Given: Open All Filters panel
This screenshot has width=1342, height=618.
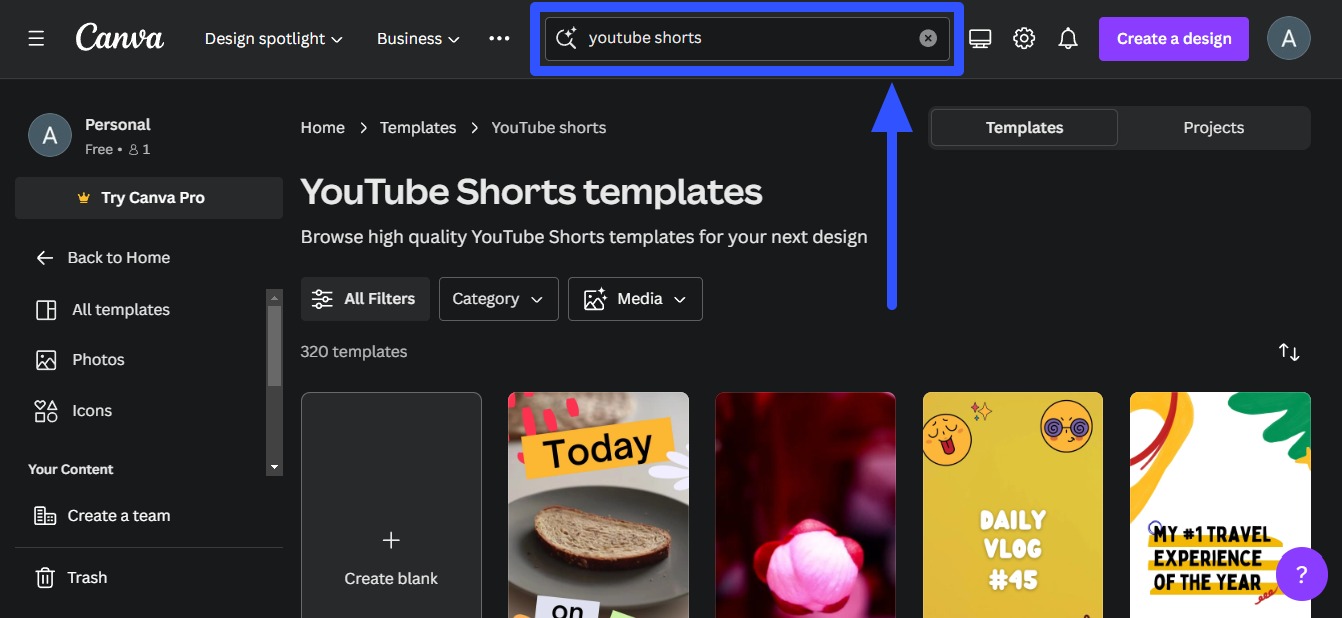Looking at the screenshot, I should (x=365, y=298).
